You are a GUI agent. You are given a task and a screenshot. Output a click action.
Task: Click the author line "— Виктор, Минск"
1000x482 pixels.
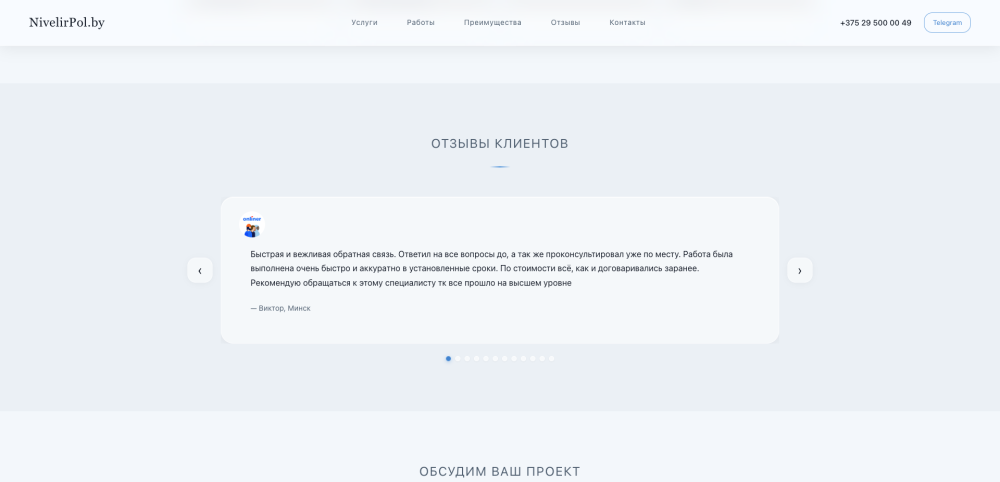coord(281,308)
